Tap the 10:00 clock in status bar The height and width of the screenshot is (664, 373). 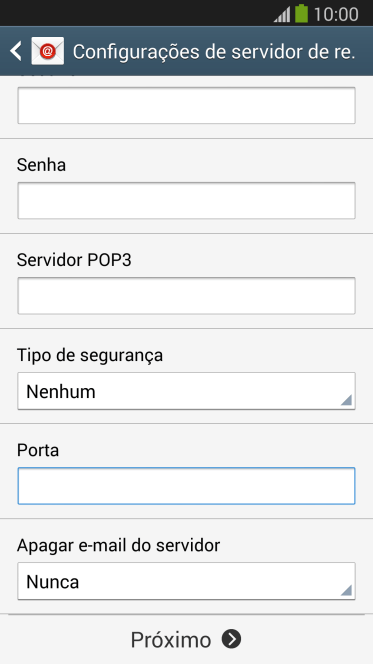tap(336, 14)
